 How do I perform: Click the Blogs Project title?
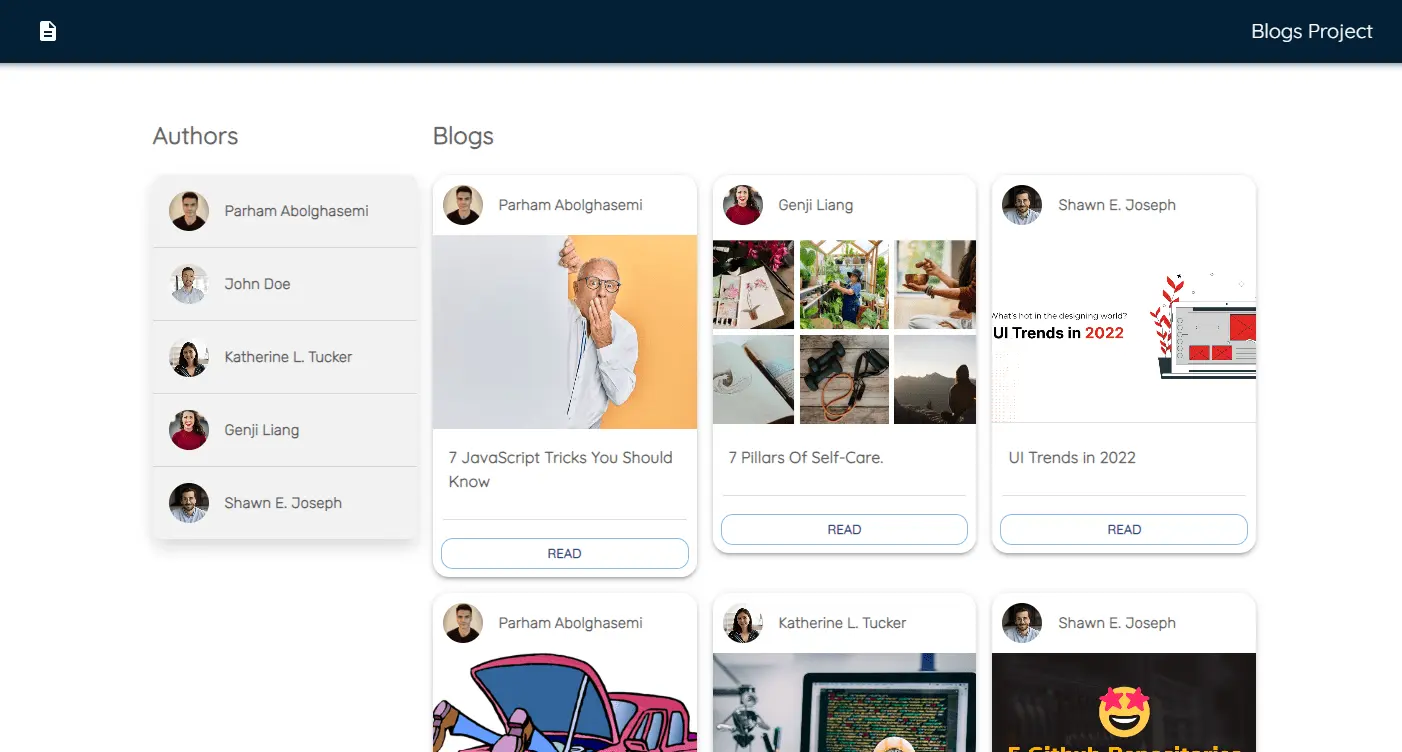pos(1311,31)
